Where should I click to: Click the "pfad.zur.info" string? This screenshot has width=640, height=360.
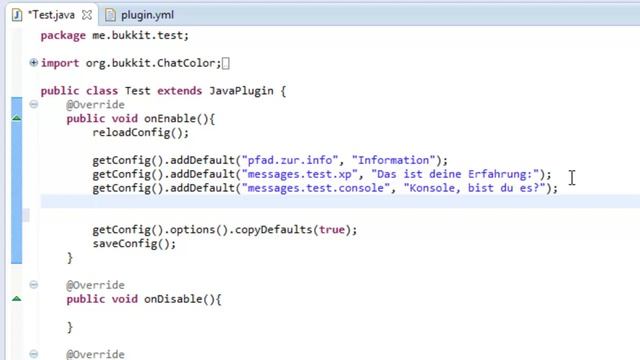pyautogui.click(x=290, y=160)
